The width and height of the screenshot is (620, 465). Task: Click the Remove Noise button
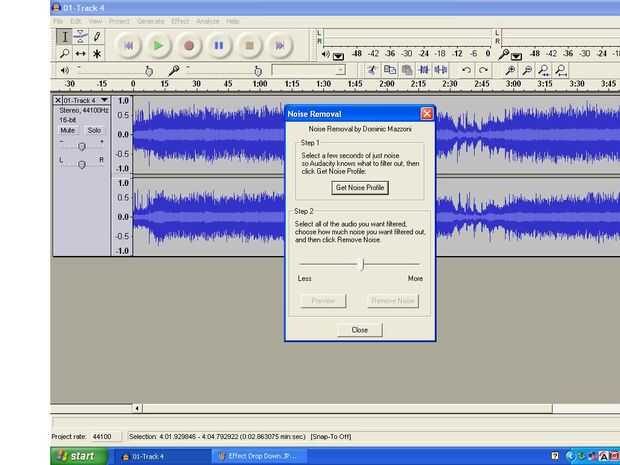tap(393, 301)
